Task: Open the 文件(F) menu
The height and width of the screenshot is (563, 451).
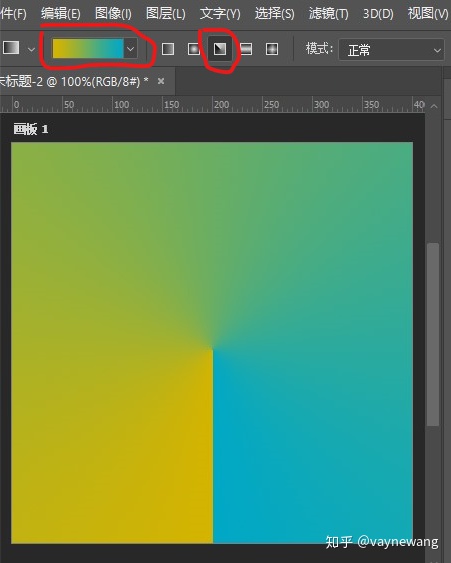Action: pos(13,14)
